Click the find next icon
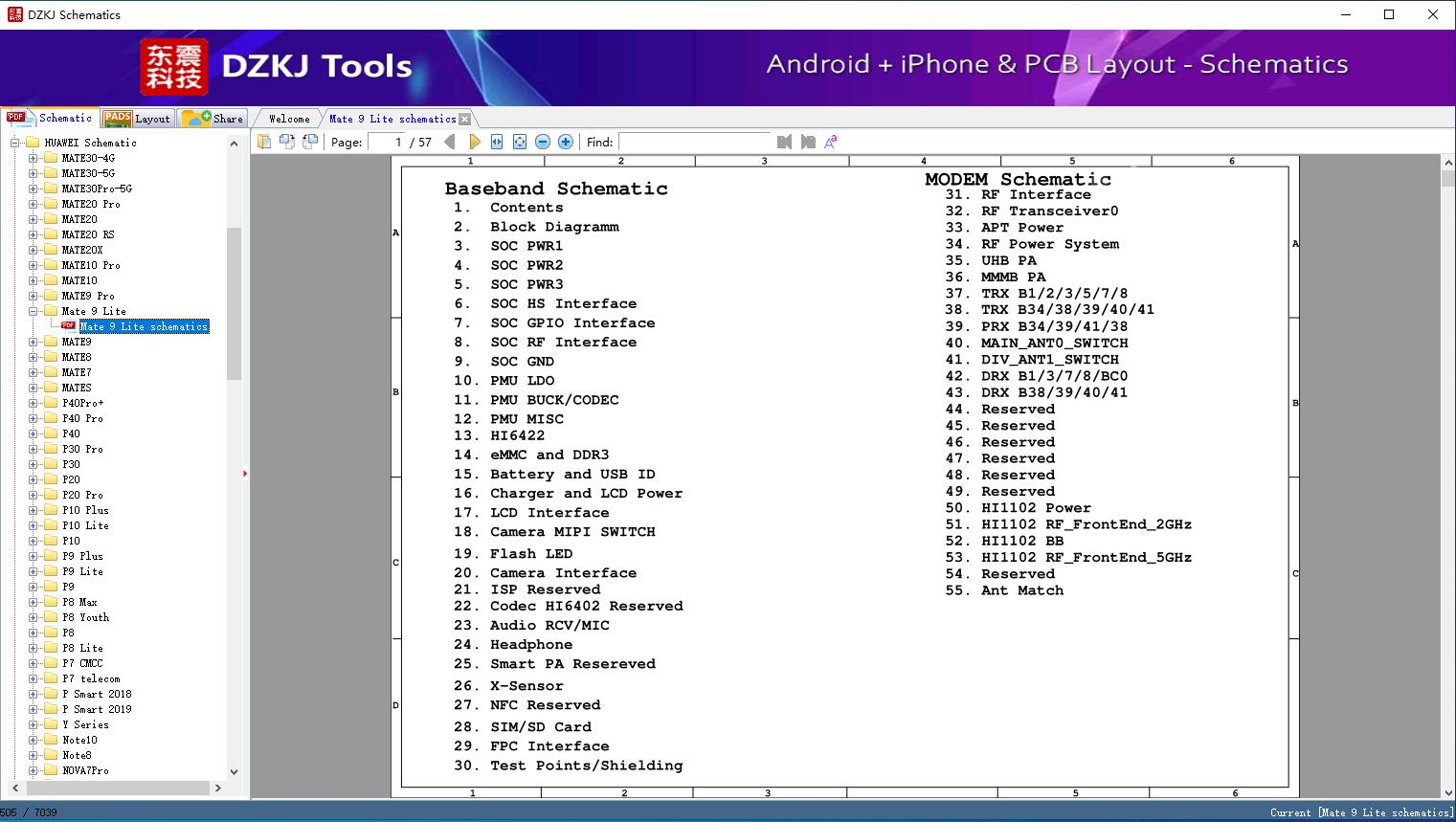 tap(808, 142)
